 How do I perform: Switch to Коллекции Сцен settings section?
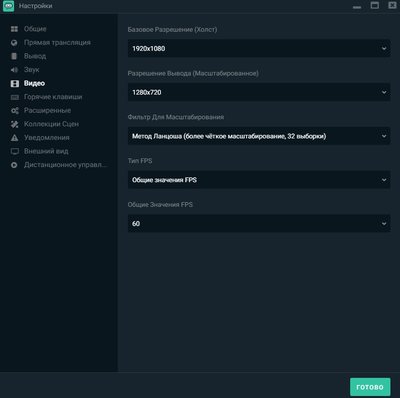[x=51, y=124]
